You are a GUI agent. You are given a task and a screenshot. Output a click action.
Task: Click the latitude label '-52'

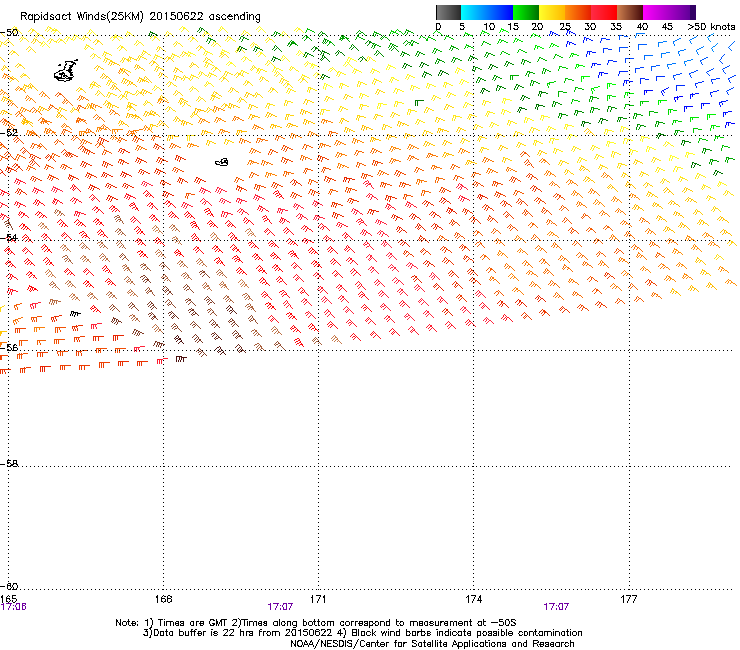coord(9,133)
